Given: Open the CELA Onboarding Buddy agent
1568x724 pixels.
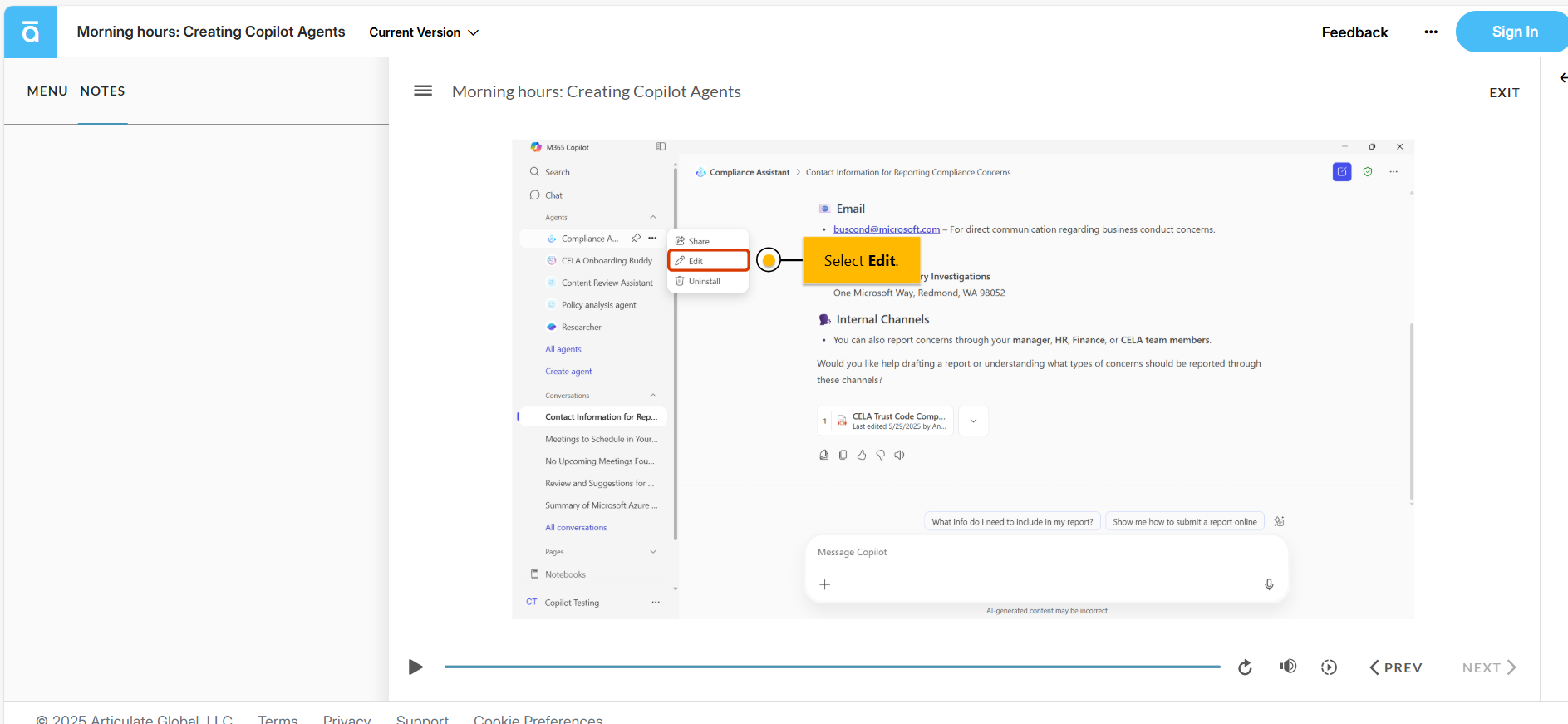Looking at the screenshot, I should [x=599, y=261].
